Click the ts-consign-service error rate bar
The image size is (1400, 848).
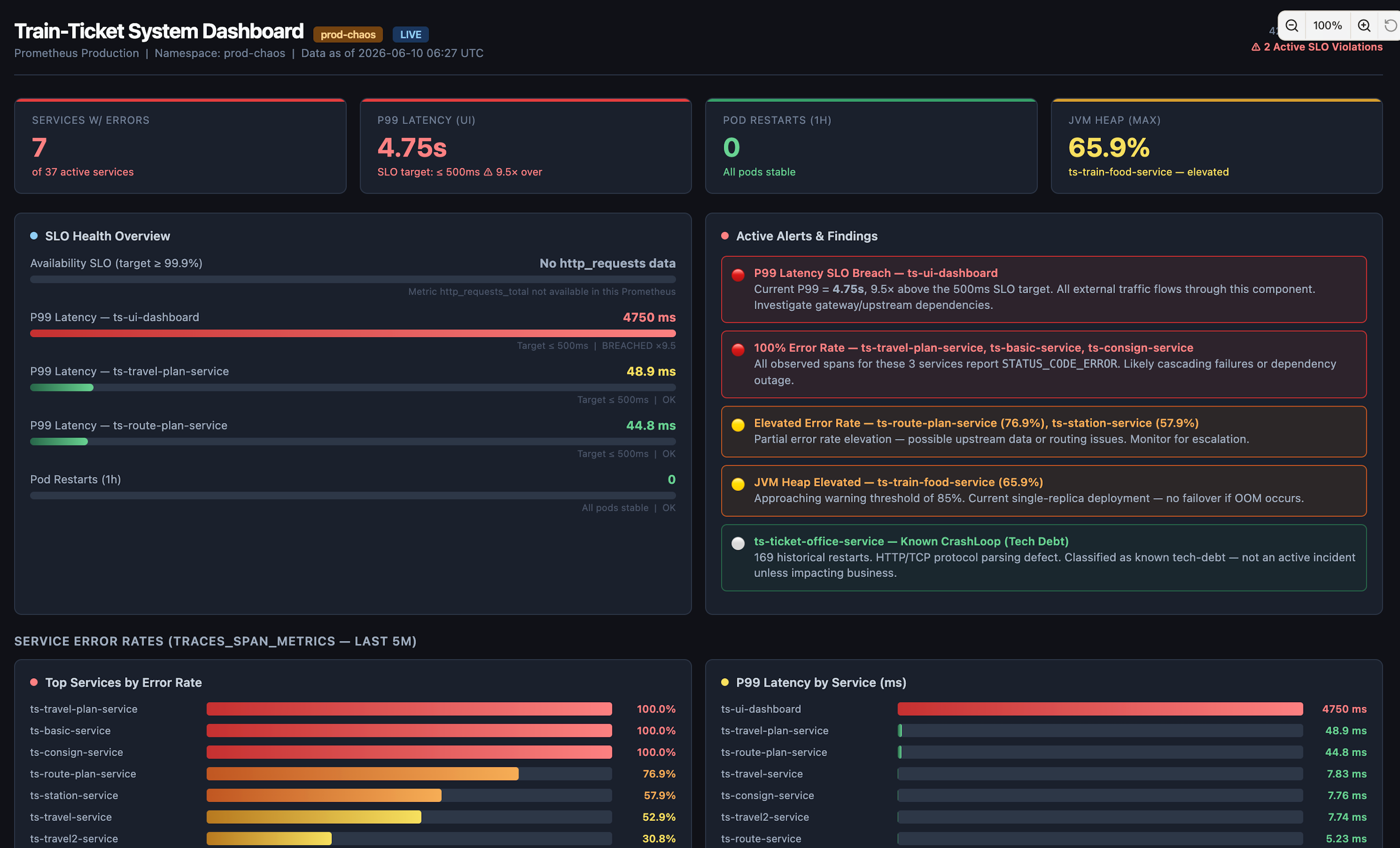[409, 752]
